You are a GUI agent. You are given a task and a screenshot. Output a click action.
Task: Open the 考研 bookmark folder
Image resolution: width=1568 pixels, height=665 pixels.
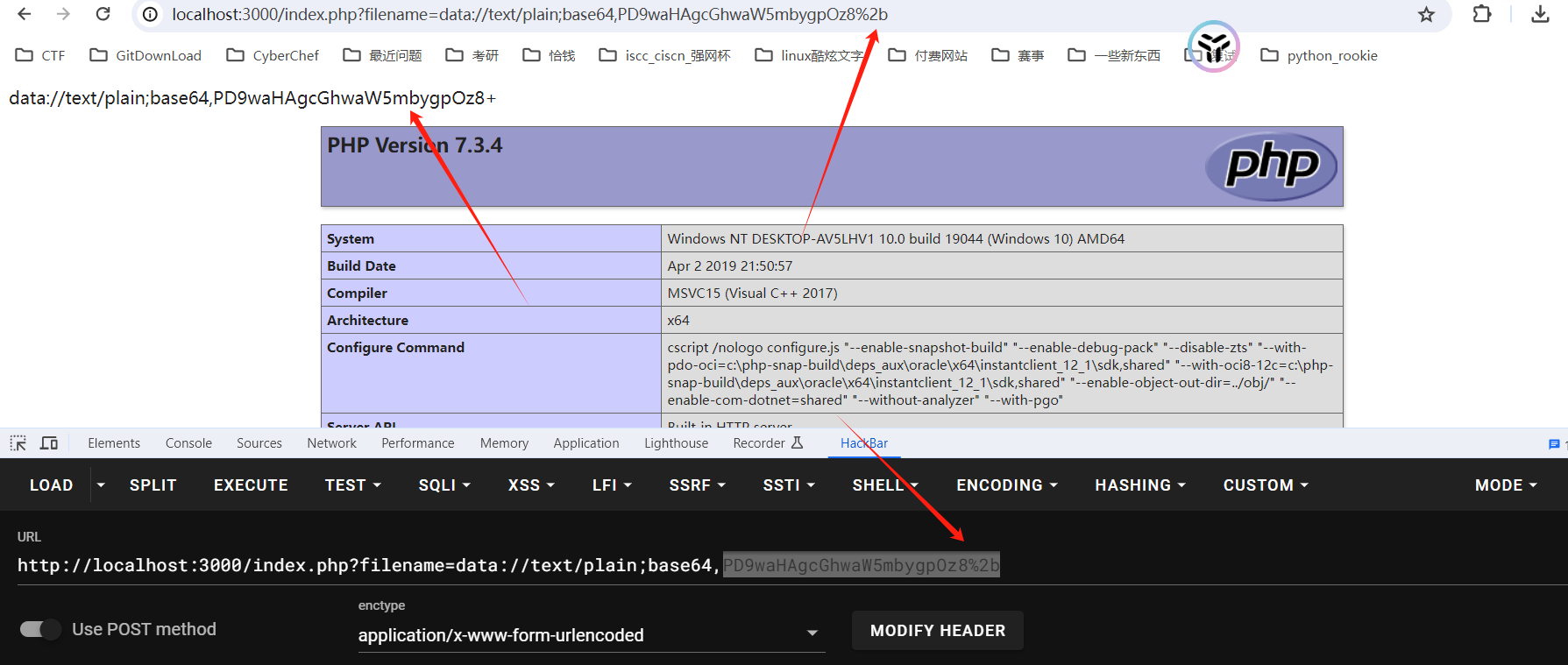tap(472, 55)
